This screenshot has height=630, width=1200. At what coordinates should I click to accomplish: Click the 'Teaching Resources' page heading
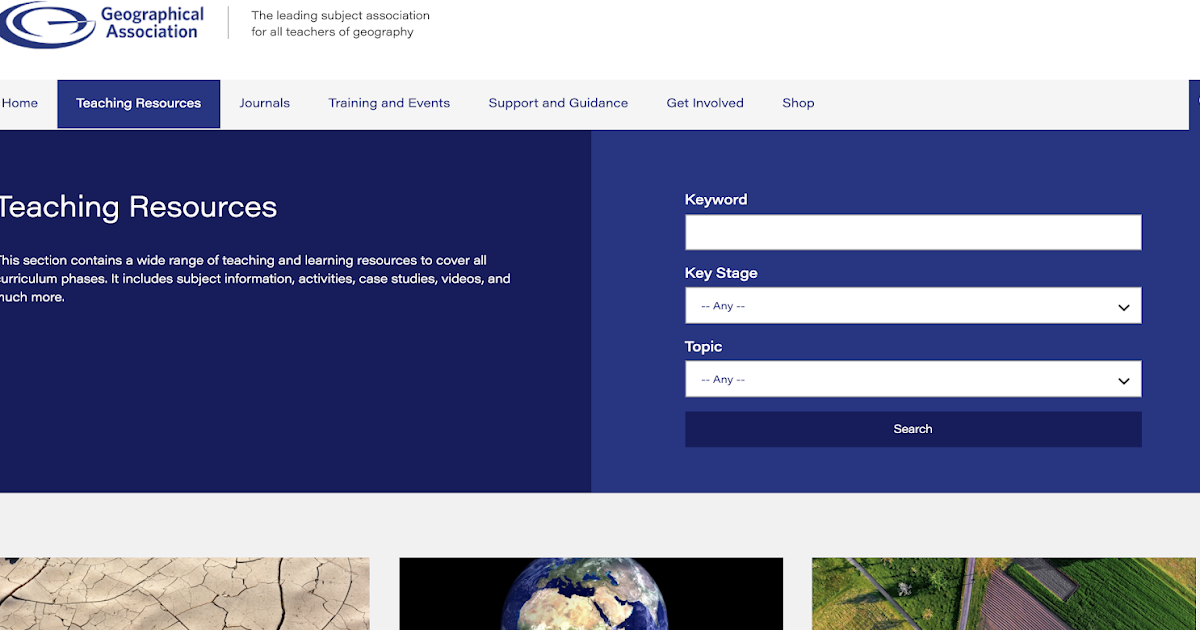coord(138,207)
